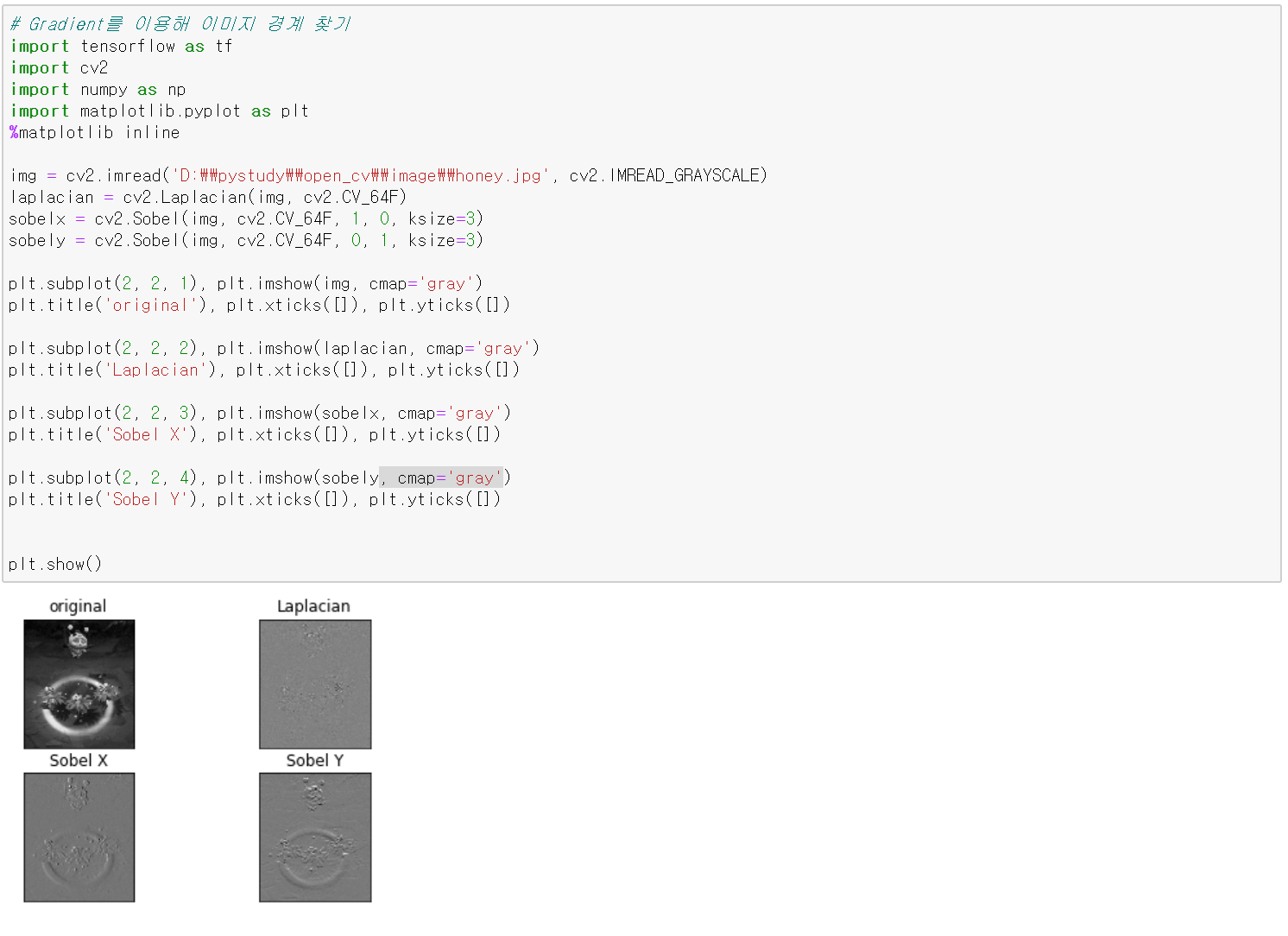Click the plt.subplot(2, 2, 3) line
1288x936 pixels.
(260, 414)
